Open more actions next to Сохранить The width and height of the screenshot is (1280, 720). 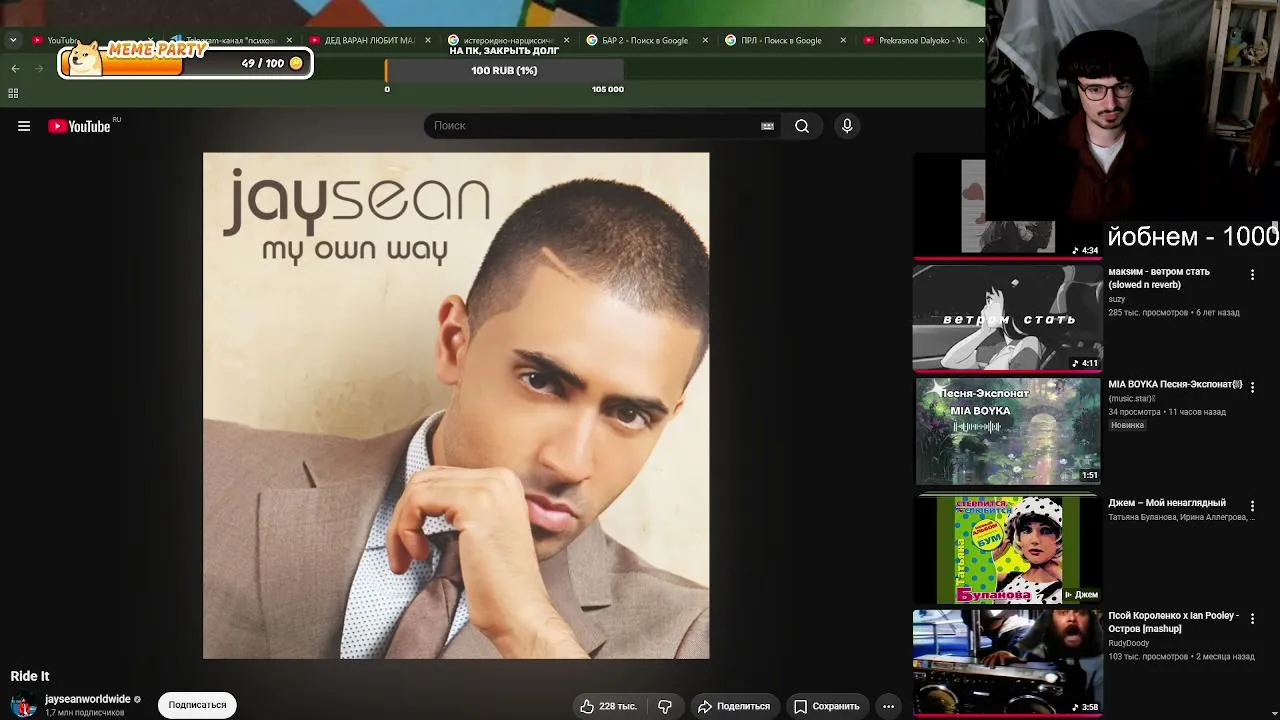pos(888,706)
